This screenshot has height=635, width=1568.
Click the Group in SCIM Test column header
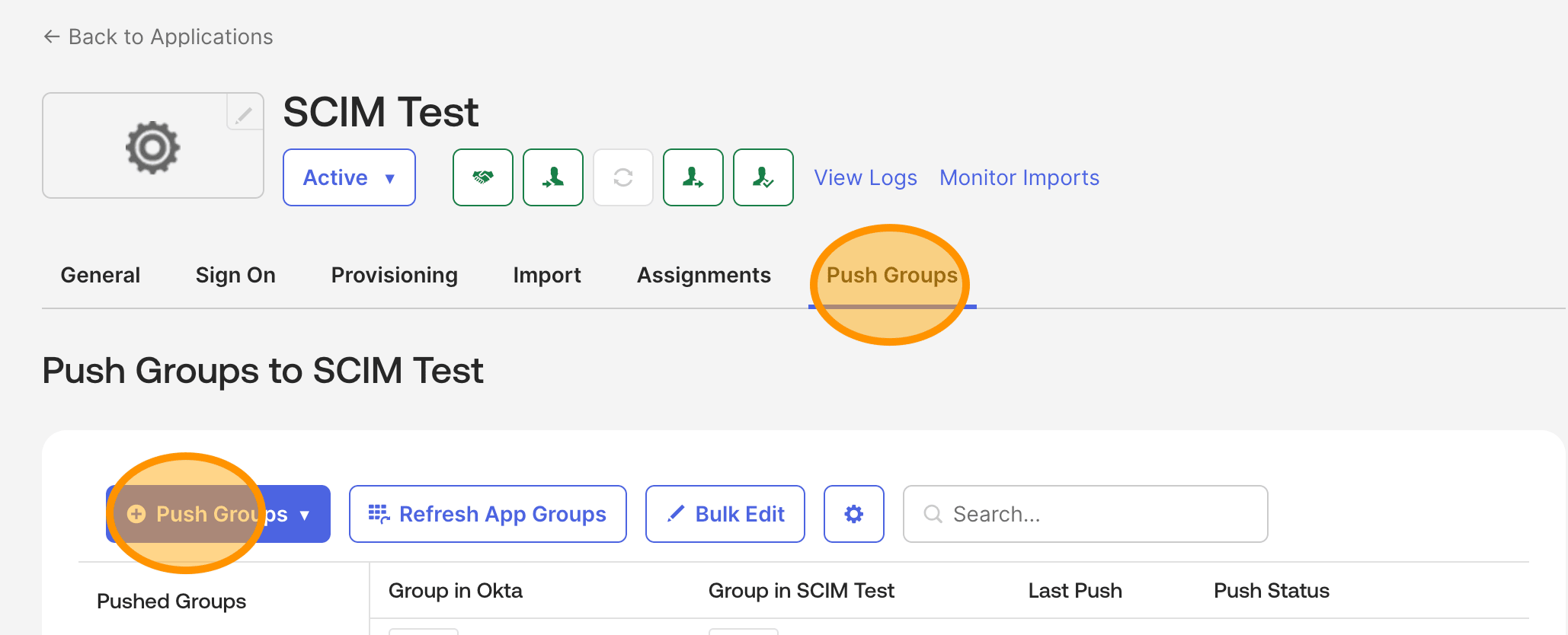802,591
